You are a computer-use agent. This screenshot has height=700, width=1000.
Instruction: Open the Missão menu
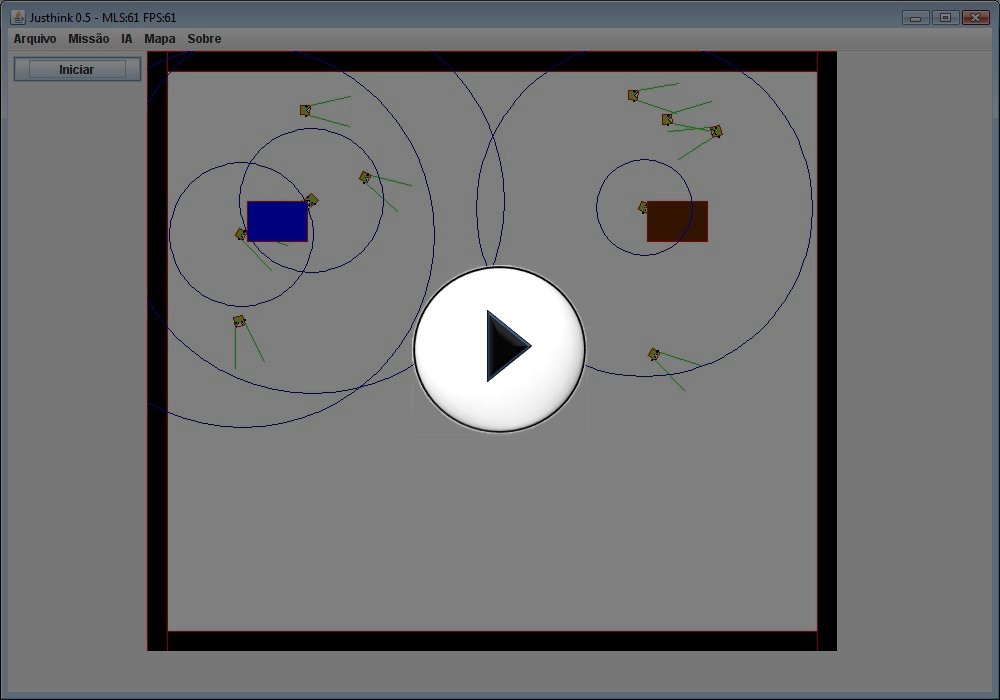click(x=89, y=39)
